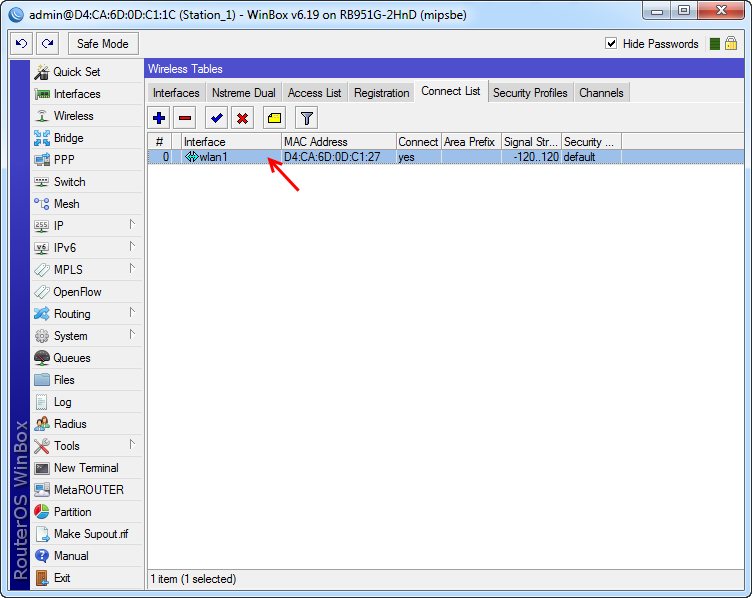The image size is (752, 598).
Task: Uncheck Hide Passwords checkbox
Action: click(611, 44)
